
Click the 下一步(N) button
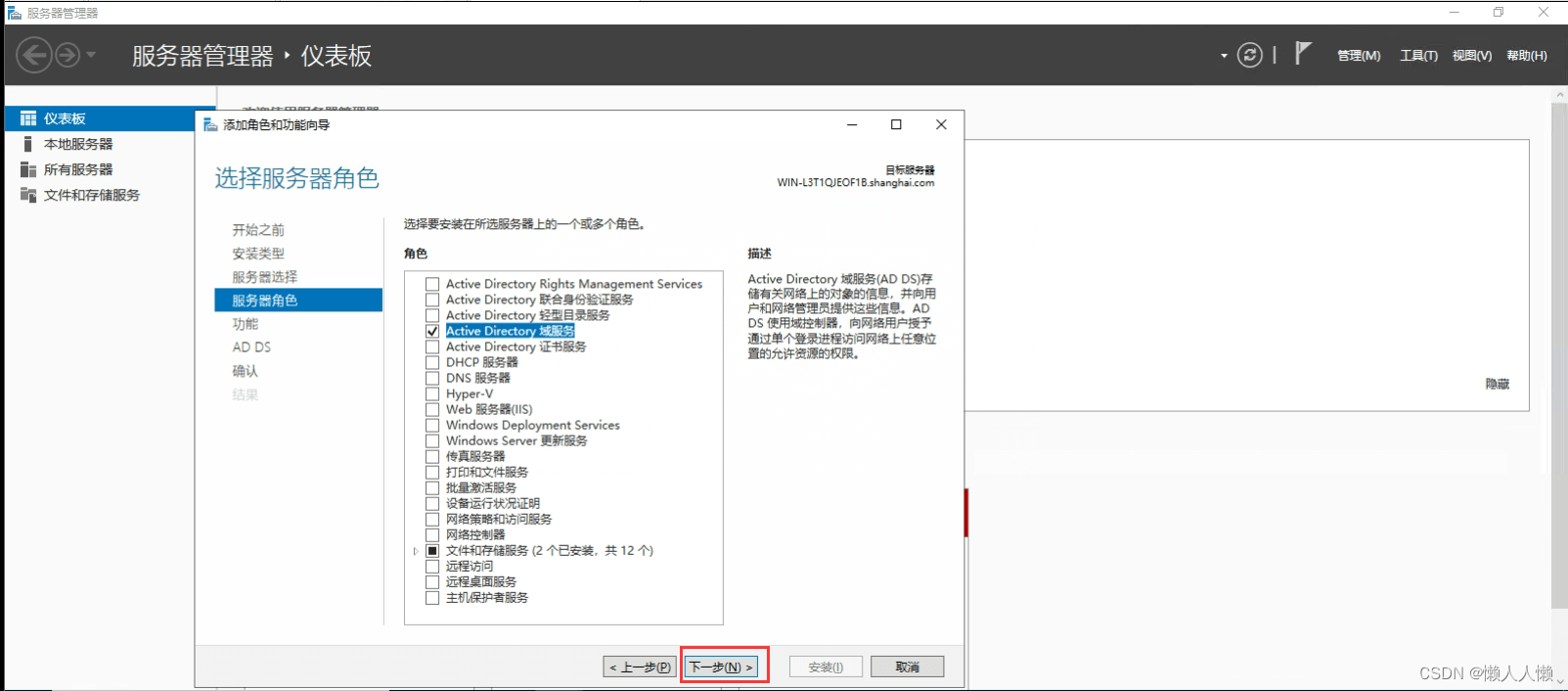(722, 667)
